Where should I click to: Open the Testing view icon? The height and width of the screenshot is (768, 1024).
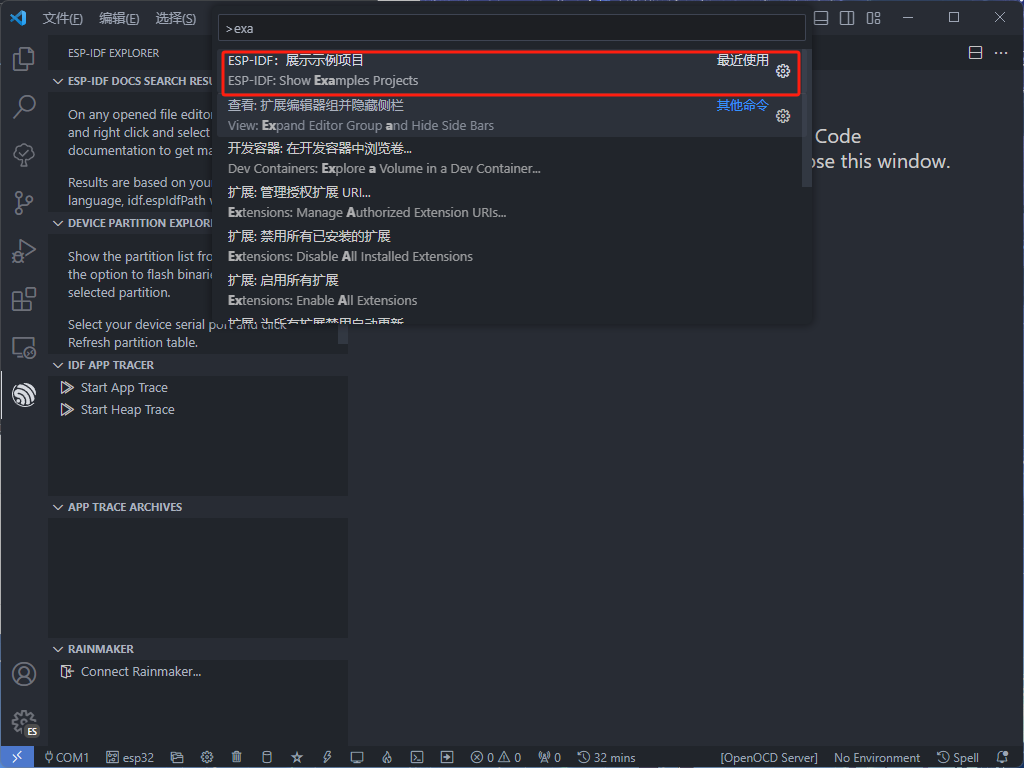24,155
